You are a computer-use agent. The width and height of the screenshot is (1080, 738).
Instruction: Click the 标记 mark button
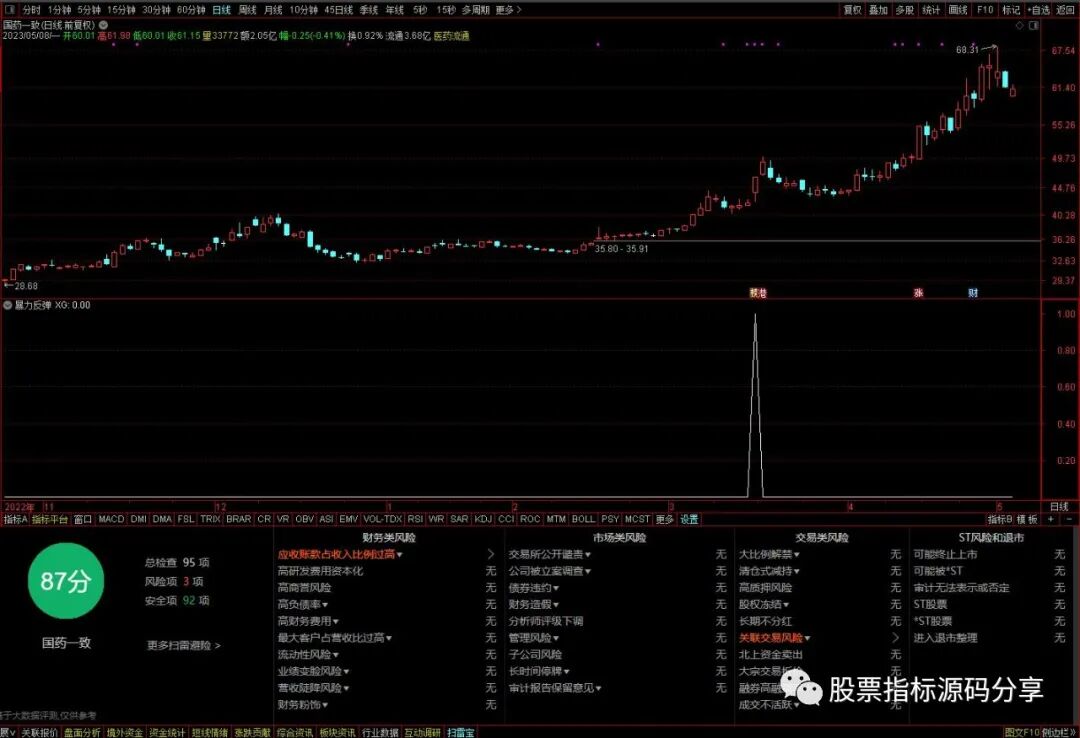click(1011, 10)
